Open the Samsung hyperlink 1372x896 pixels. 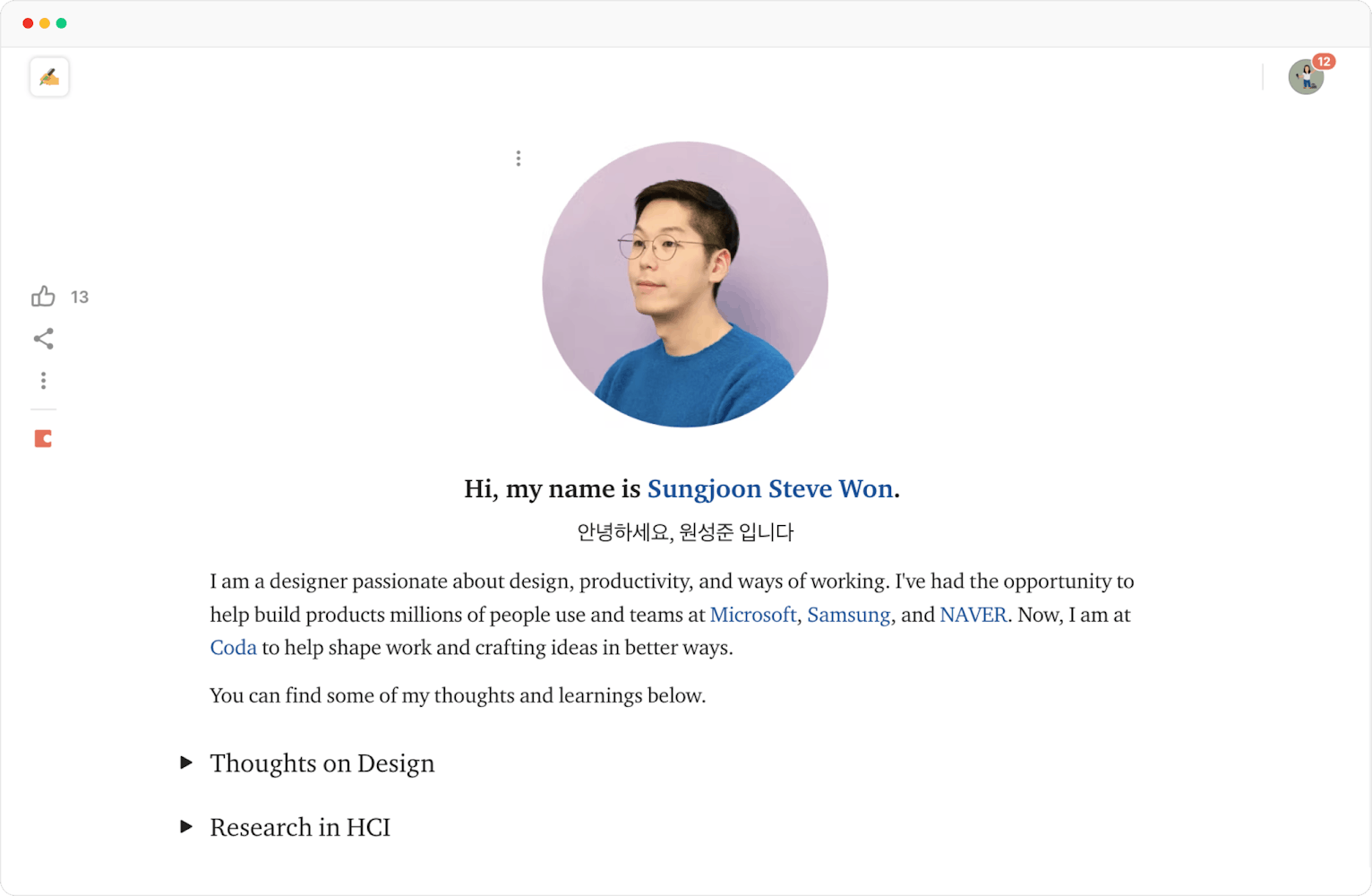pyautogui.click(x=848, y=616)
